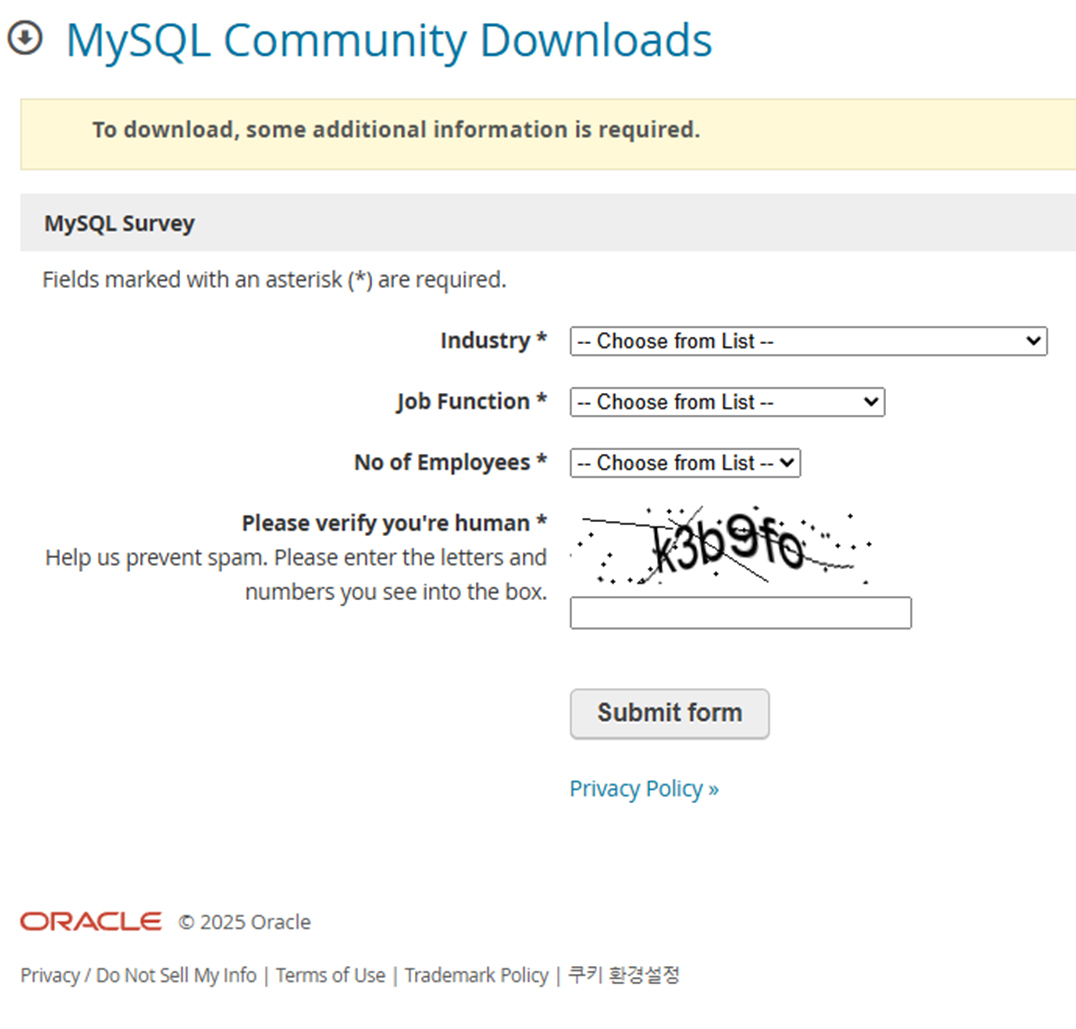Viewport: 1076px width, 1029px height.
Task: Click the MySQL Community Downloads heading
Action: (x=389, y=40)
